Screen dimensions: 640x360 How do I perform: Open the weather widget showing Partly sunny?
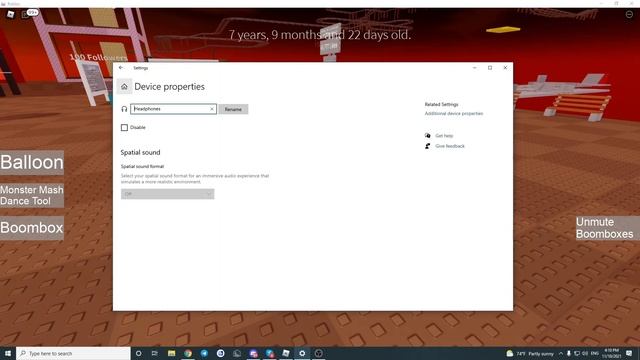pyautogui.click(x=530, y=353)
